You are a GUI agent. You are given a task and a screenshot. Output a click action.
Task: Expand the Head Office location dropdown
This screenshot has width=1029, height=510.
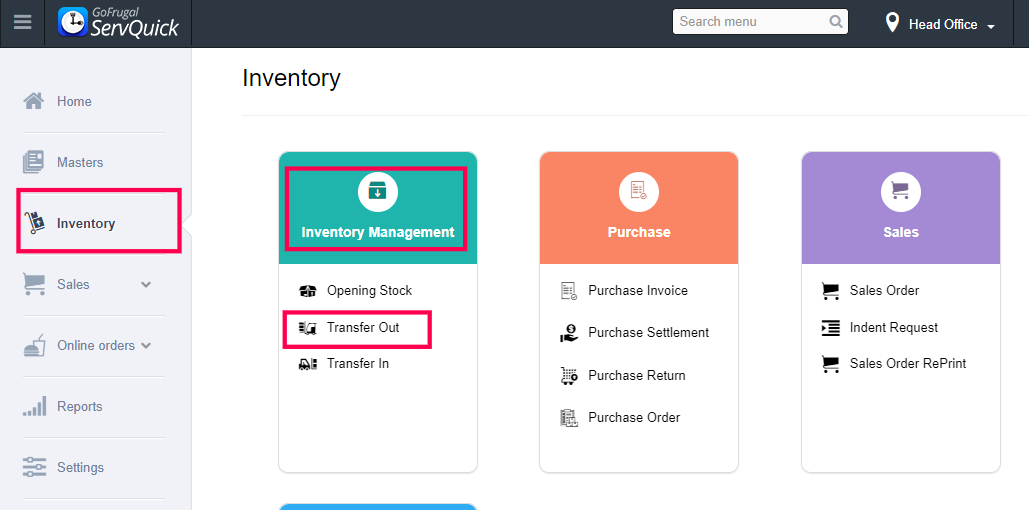990,25
